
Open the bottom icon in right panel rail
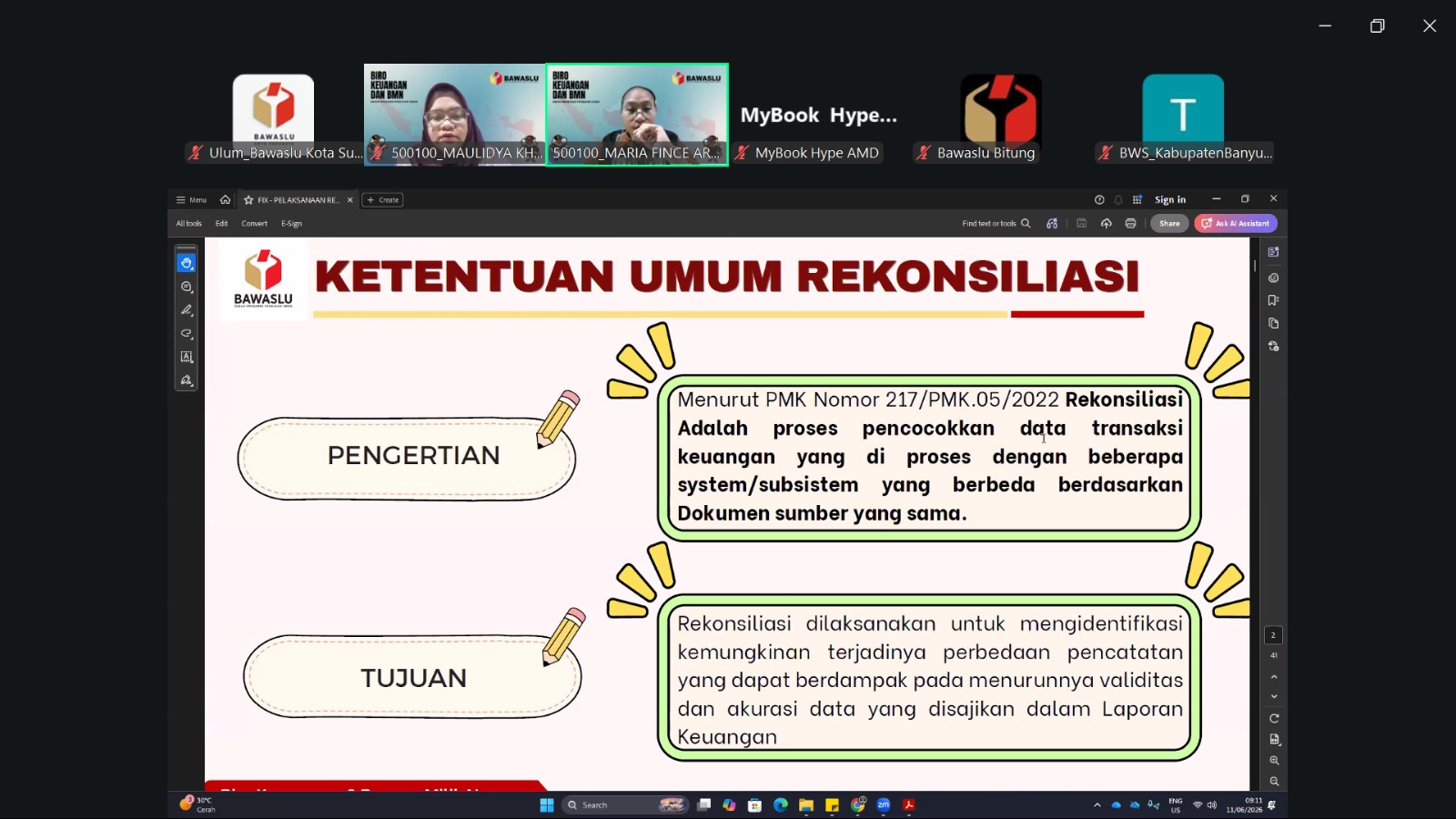pyautogui.click(x=1273, y=347)
